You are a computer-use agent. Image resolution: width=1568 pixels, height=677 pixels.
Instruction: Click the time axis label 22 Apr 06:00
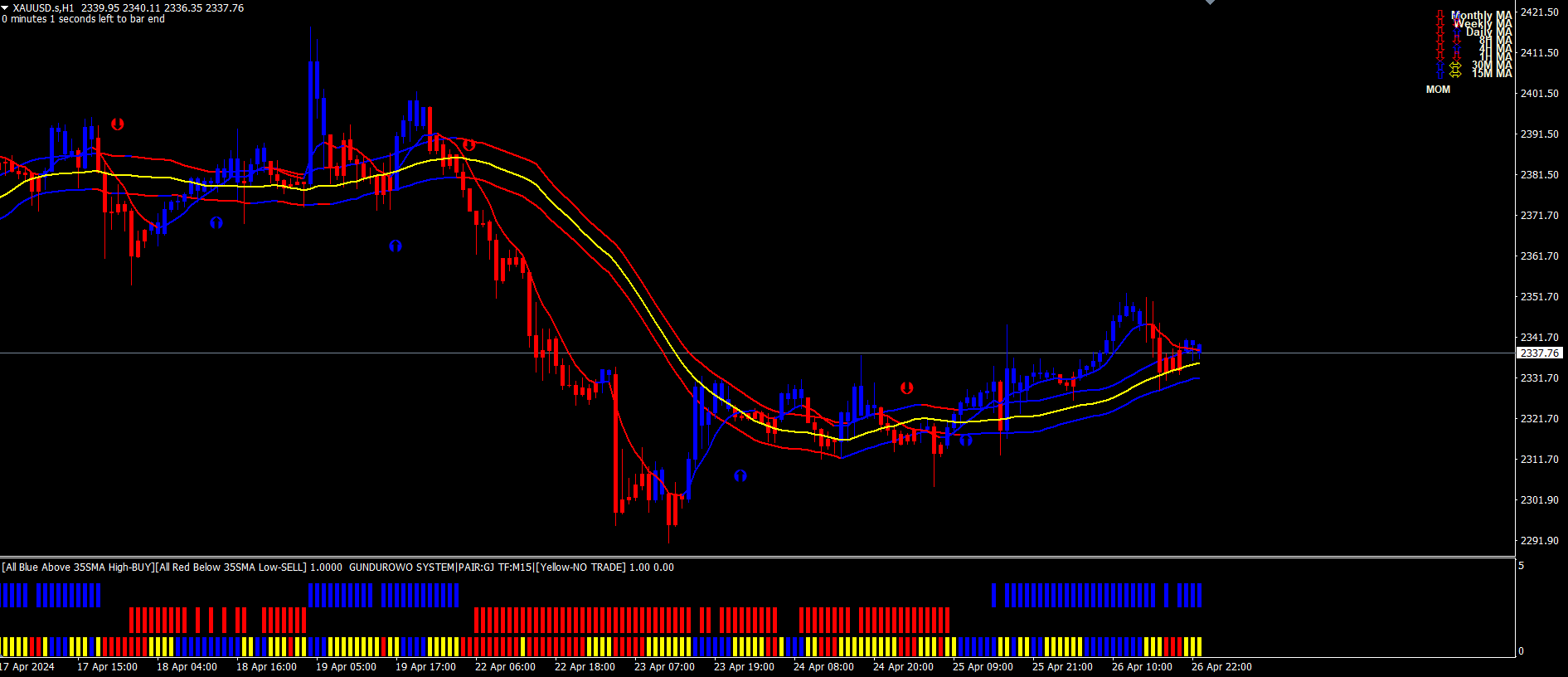click(505, 667)
